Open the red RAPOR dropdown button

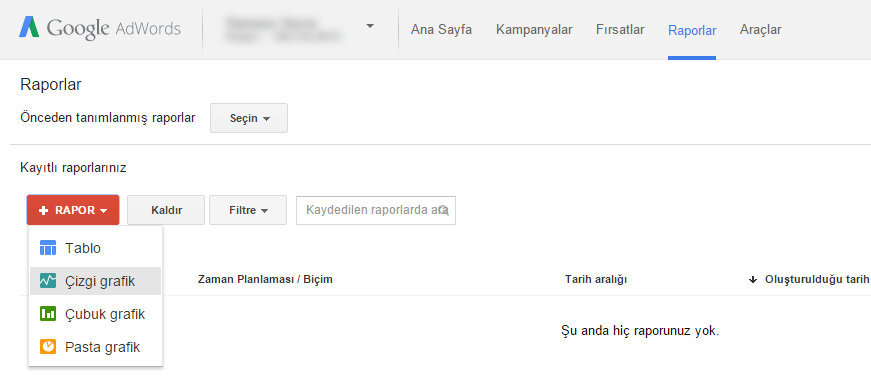pyautogui.click(x=73, y=210)
